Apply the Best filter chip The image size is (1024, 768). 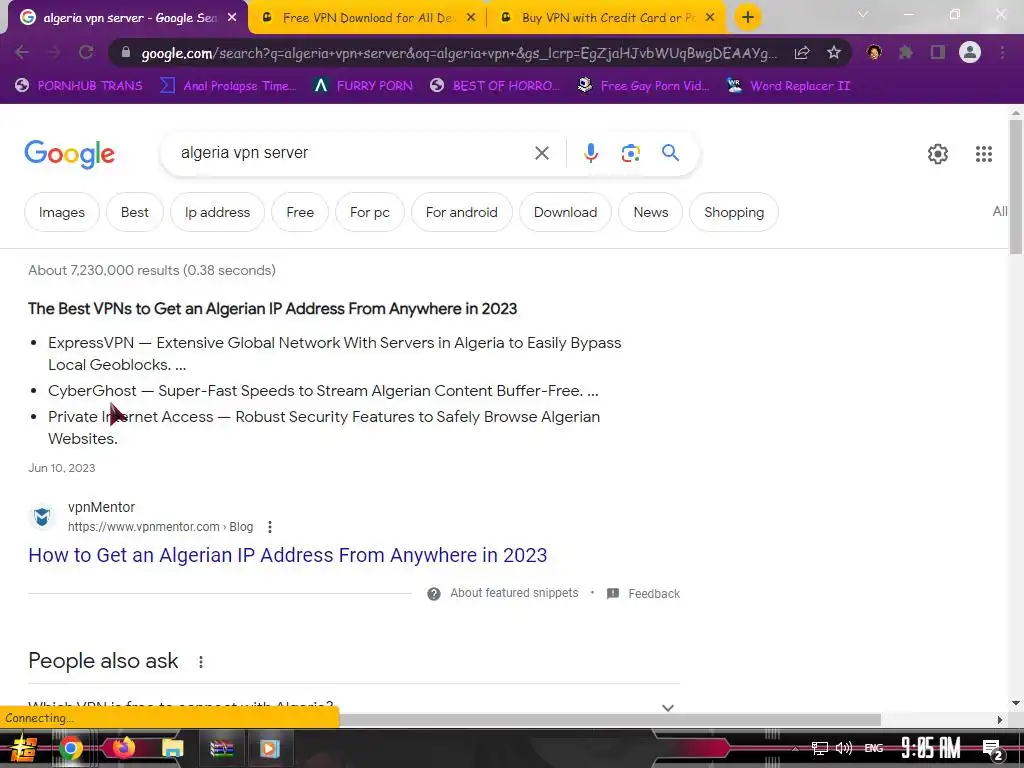pyautogui.click(x=135, y=212)
